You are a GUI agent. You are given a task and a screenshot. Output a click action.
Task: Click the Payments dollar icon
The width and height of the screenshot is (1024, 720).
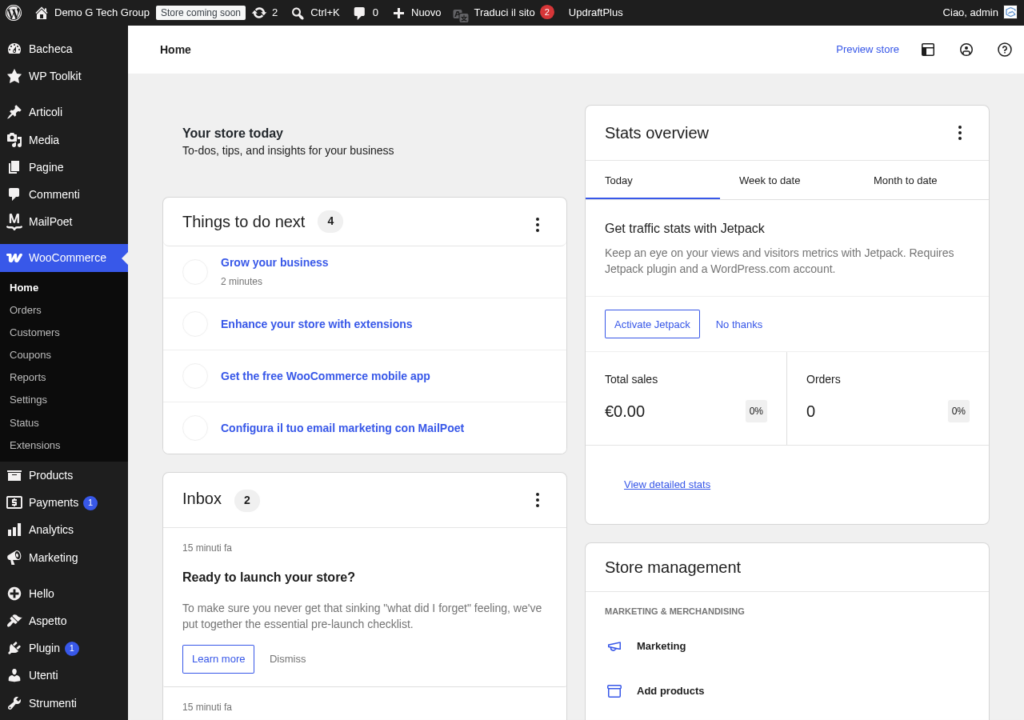(14, 502)
